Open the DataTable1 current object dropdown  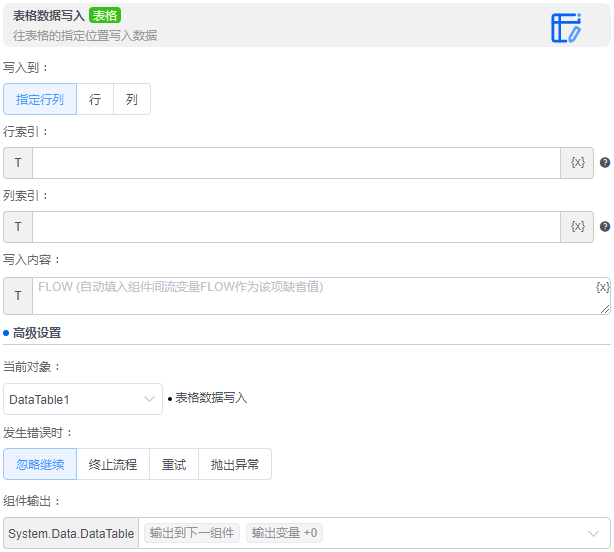[83, 399]
